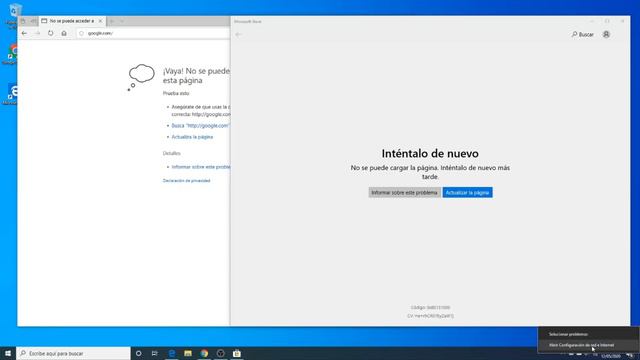Click the tabs you've set aside icon
This screenshot has height=360, width=640.
tap(23, 21)
